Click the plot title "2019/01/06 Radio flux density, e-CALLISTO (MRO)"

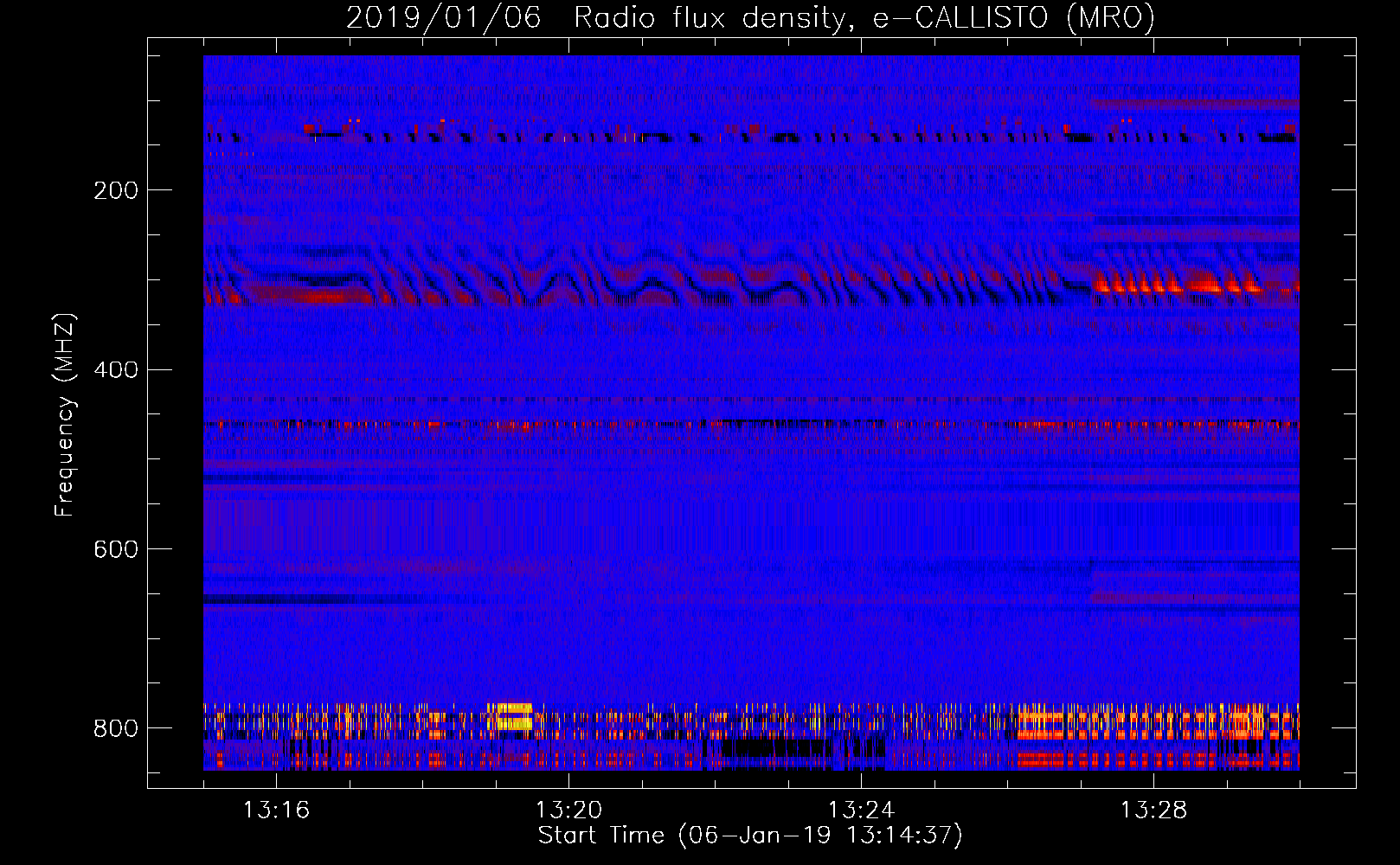(x=750, y=17)
